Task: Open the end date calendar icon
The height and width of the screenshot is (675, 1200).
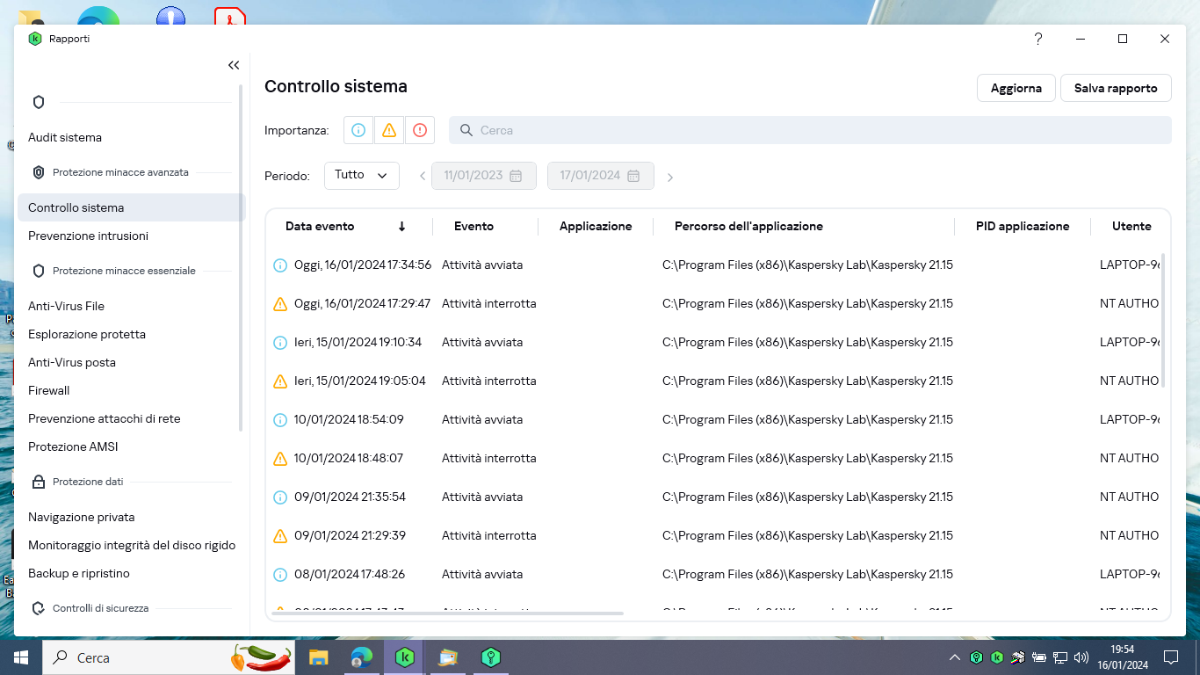Action: (x=633, y=176)
